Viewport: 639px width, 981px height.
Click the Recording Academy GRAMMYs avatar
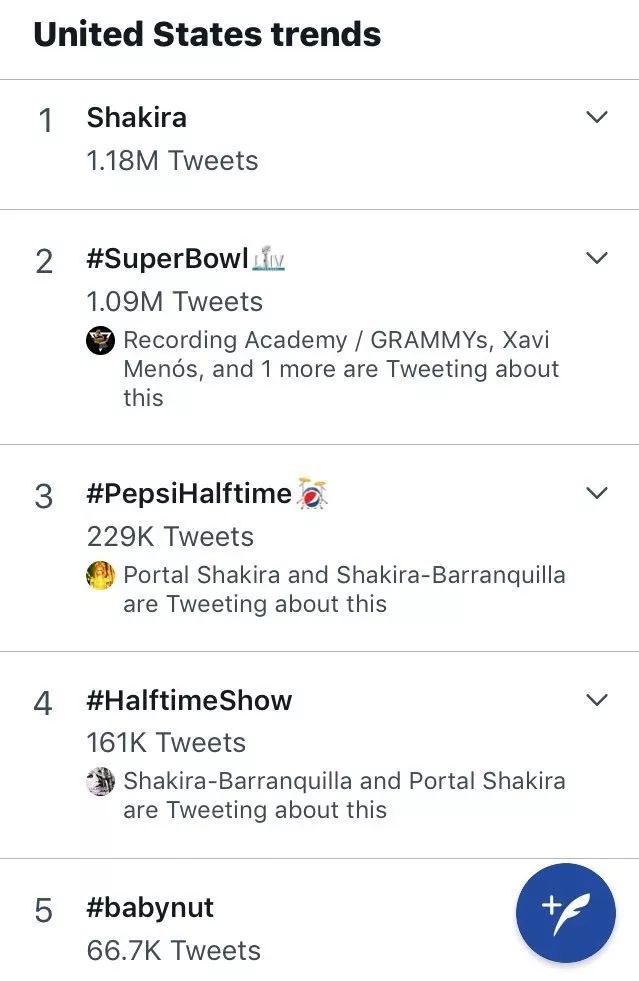tap(101, 341)
